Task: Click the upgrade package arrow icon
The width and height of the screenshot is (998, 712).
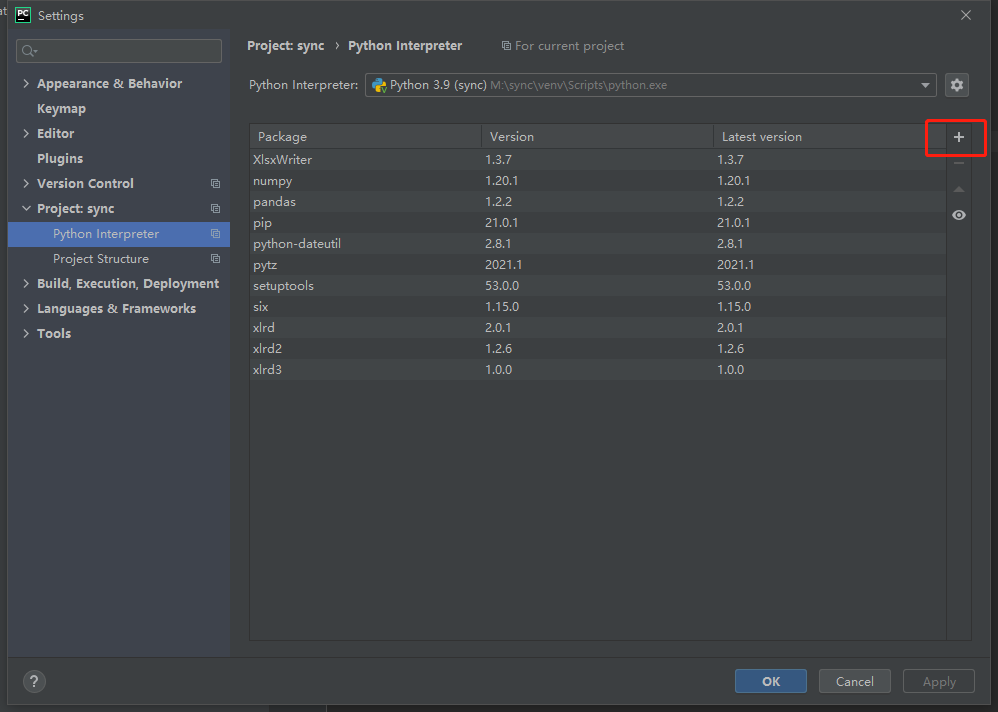Action: click(x=959, y=189)
